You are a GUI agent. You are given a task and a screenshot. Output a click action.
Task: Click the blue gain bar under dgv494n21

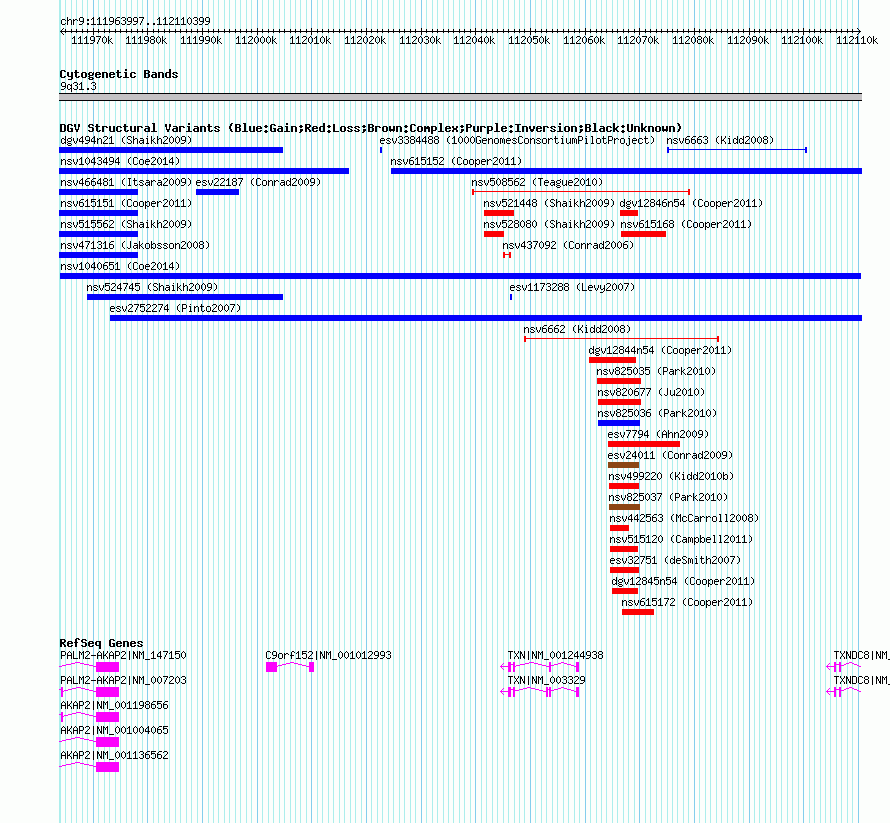click(x=171, y=150)
